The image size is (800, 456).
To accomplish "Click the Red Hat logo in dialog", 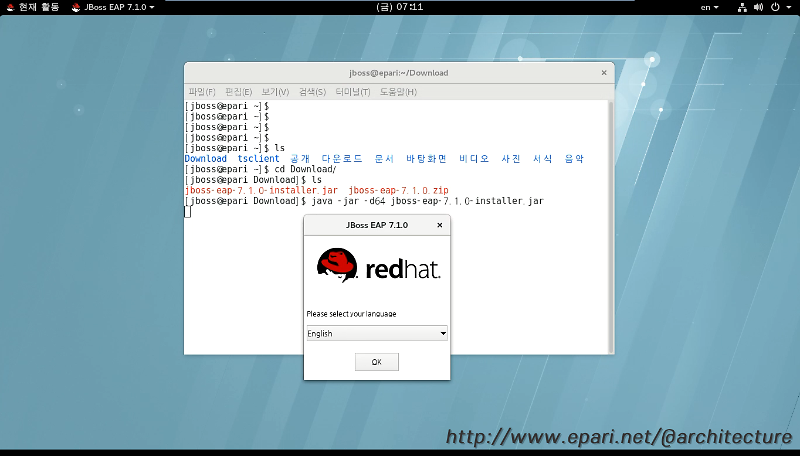I will click(x=378, y=265).
